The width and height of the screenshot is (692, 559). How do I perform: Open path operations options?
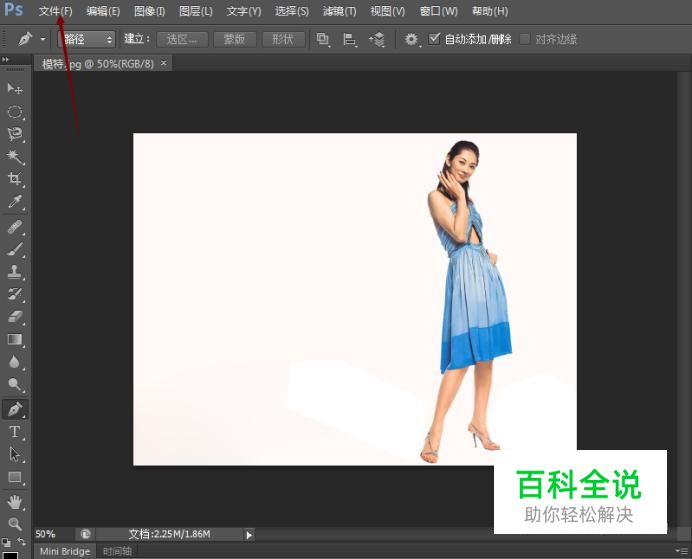tap(323, 40)
